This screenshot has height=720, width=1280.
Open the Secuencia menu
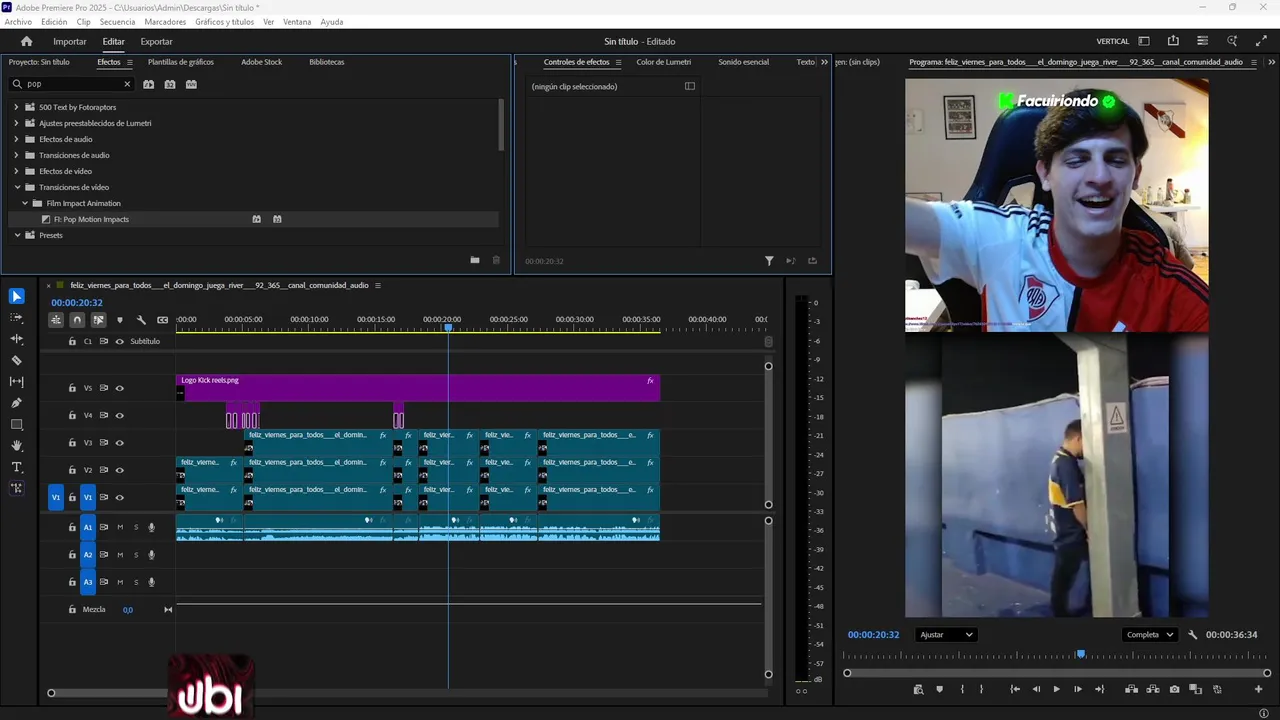[117, 22]
